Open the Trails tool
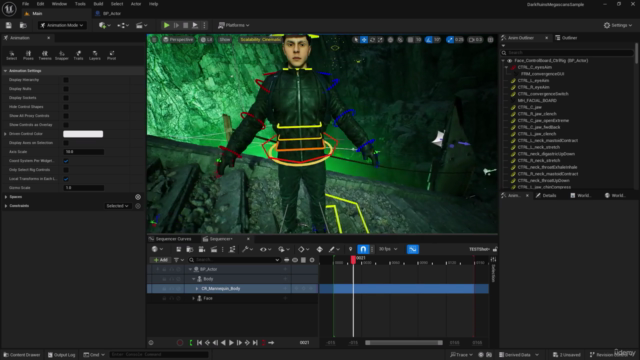Viewport: 640px width, 360px height. pyautogui.click(x=78, y=55)
